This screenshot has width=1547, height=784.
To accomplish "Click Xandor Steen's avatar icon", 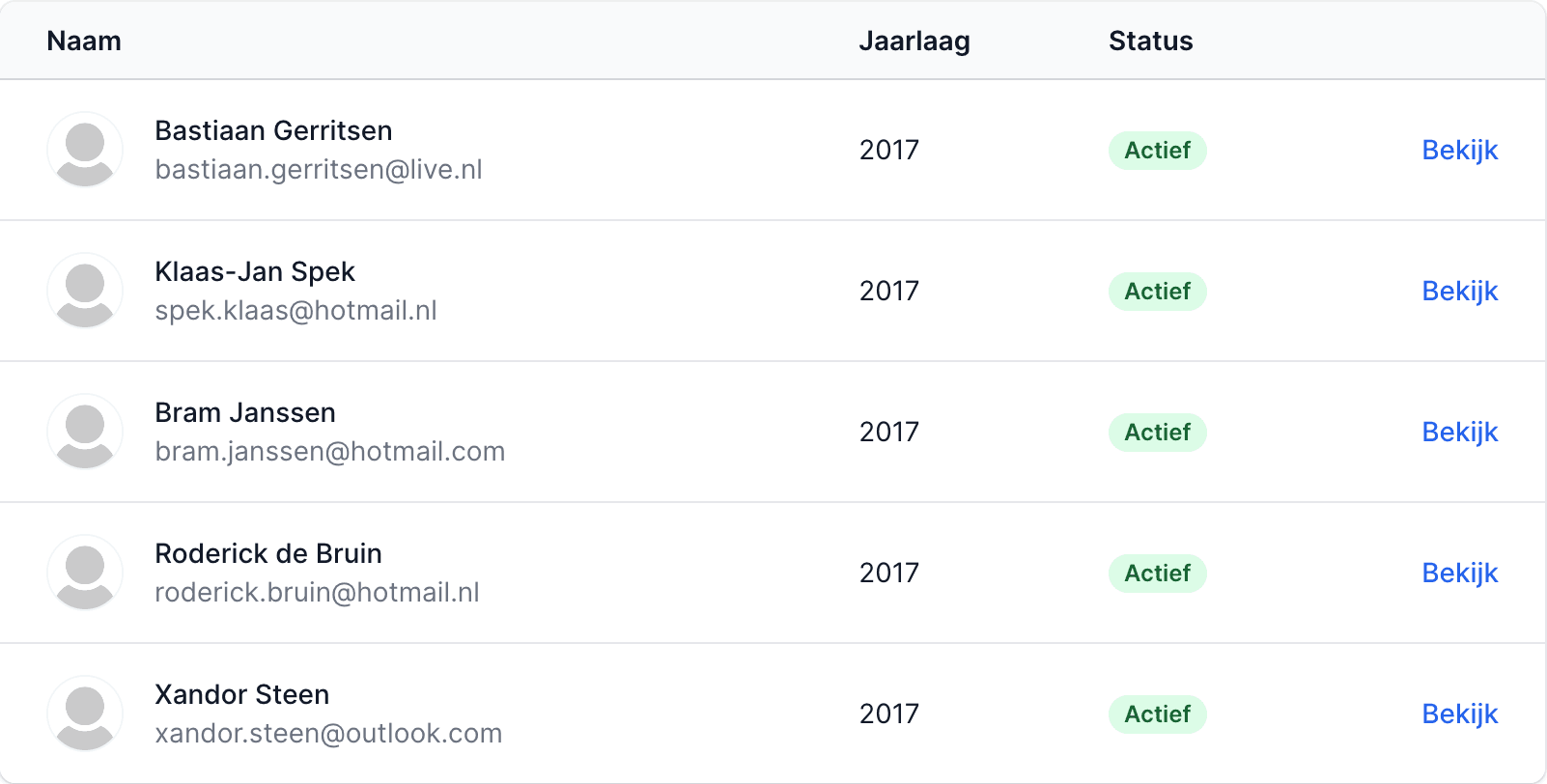I will (x=85, y=714).
